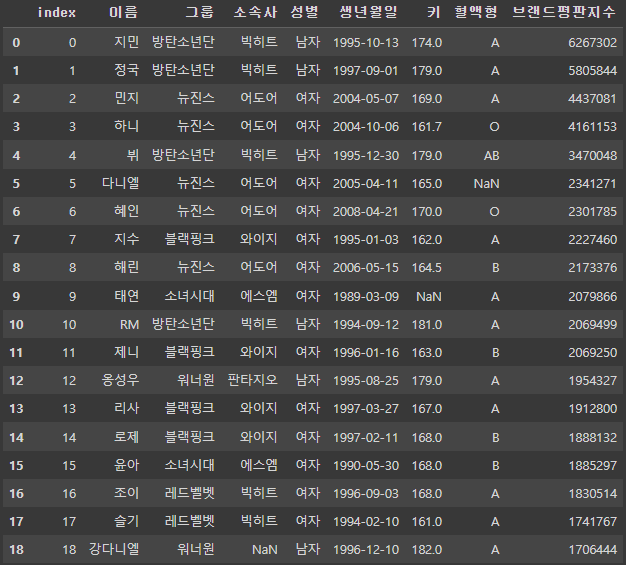Click the brand score value 6267302
626x565 pixels.
(592, 42)
